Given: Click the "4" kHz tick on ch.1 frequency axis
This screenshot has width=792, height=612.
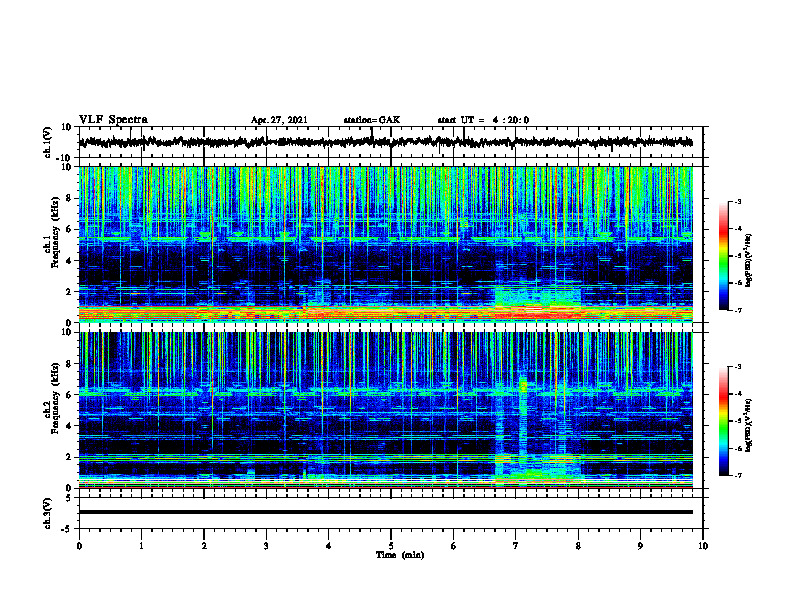Looking at the screenshot, I should tap(69, 261).
